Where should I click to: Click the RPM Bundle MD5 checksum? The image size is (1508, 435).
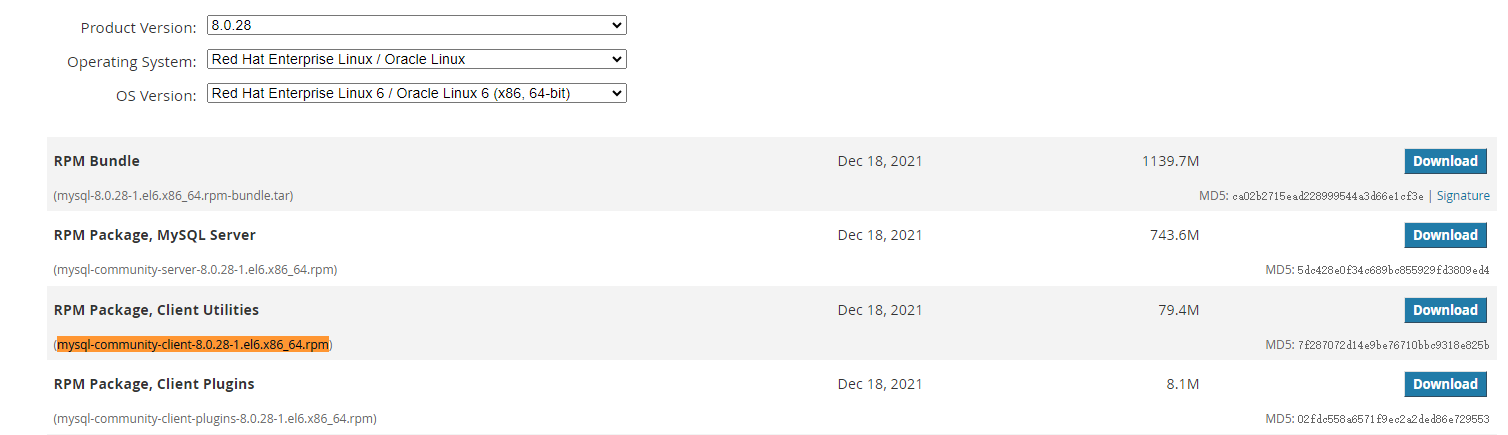click(1327, 196)
